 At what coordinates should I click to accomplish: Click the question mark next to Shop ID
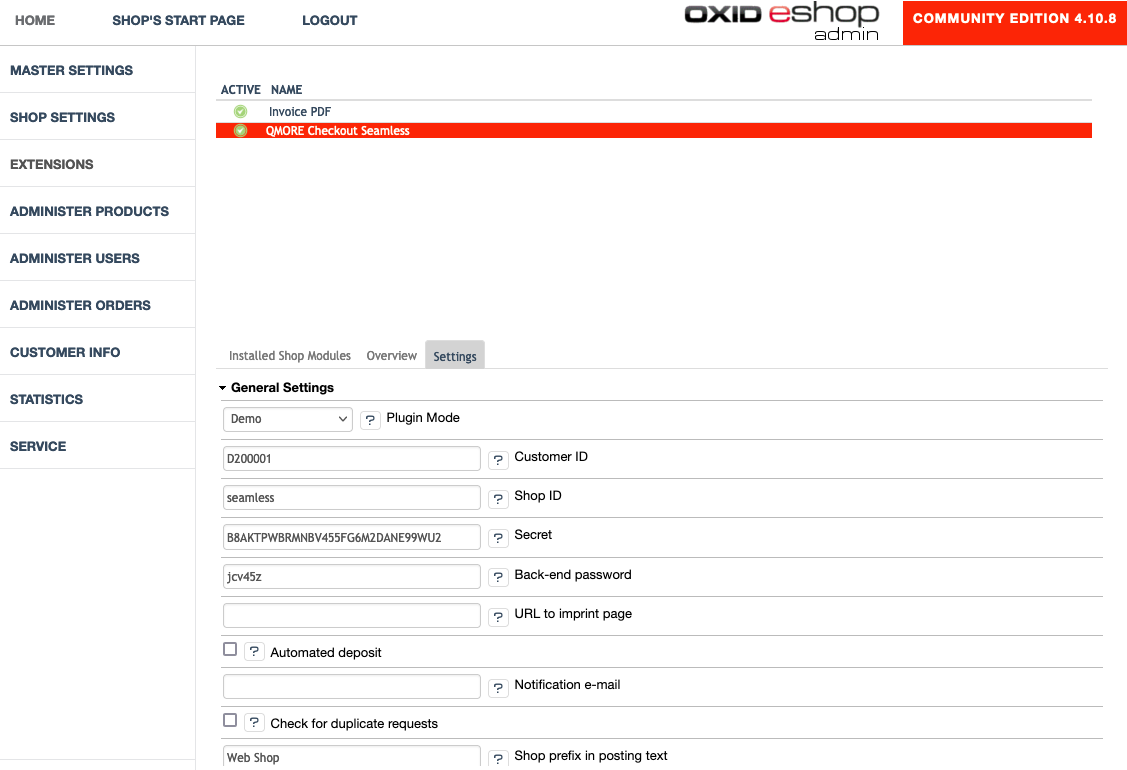(498, 498)
